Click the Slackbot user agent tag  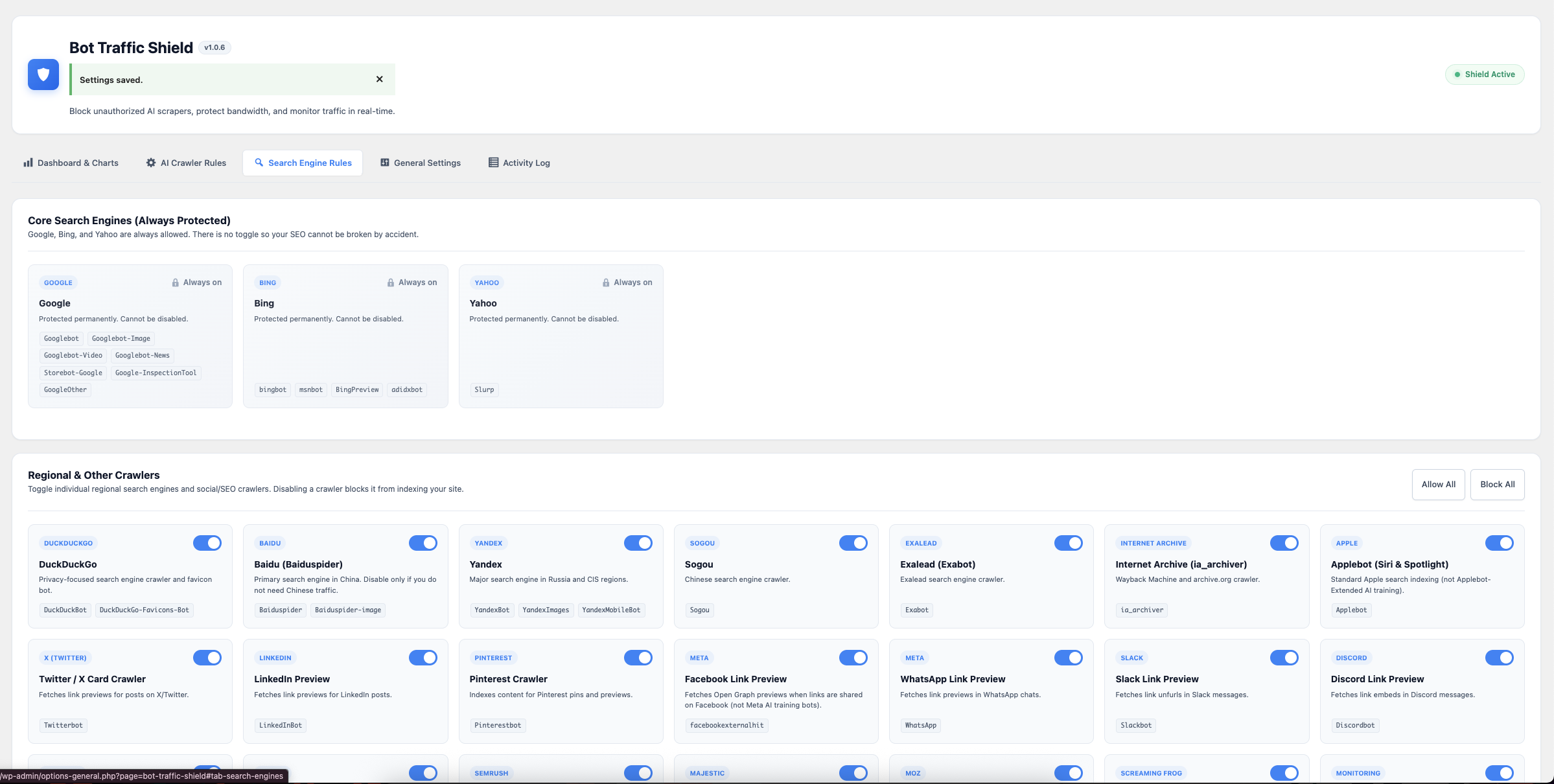click(1136, 725)
